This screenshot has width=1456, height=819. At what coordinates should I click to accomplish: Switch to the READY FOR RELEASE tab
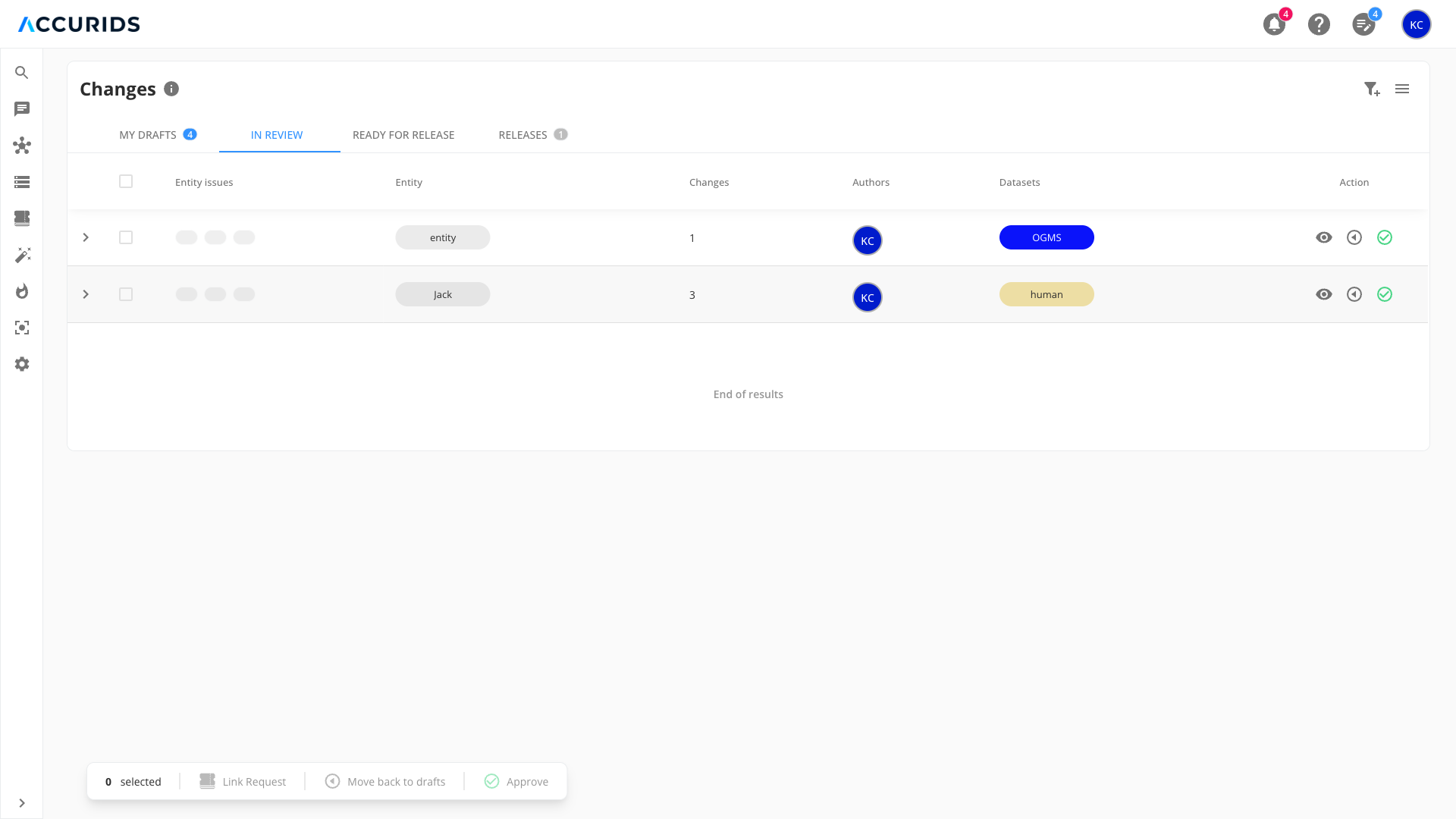tap(403, 135)
